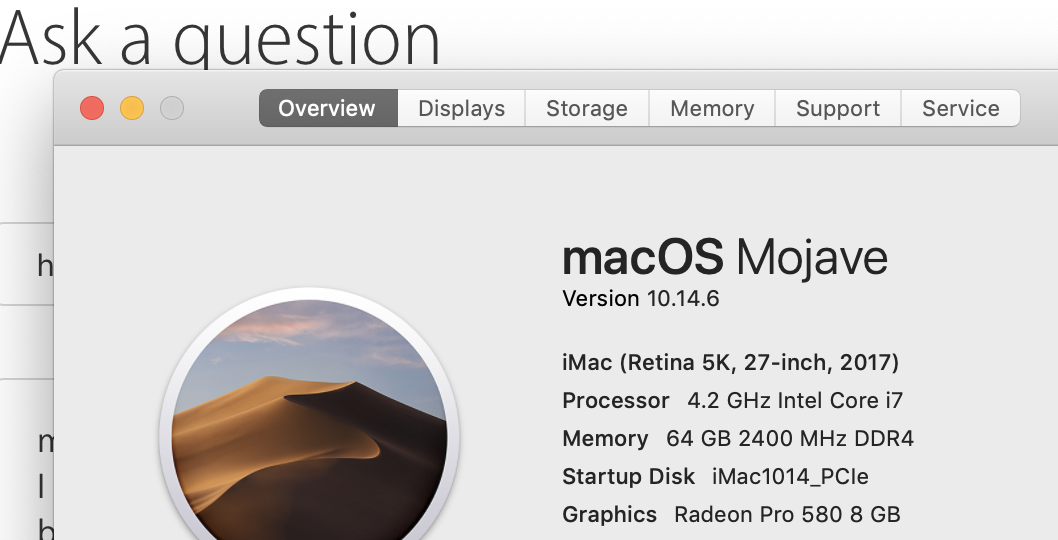Go to the Support tab
The image size is (1058, 540).
tap(837, 108)
